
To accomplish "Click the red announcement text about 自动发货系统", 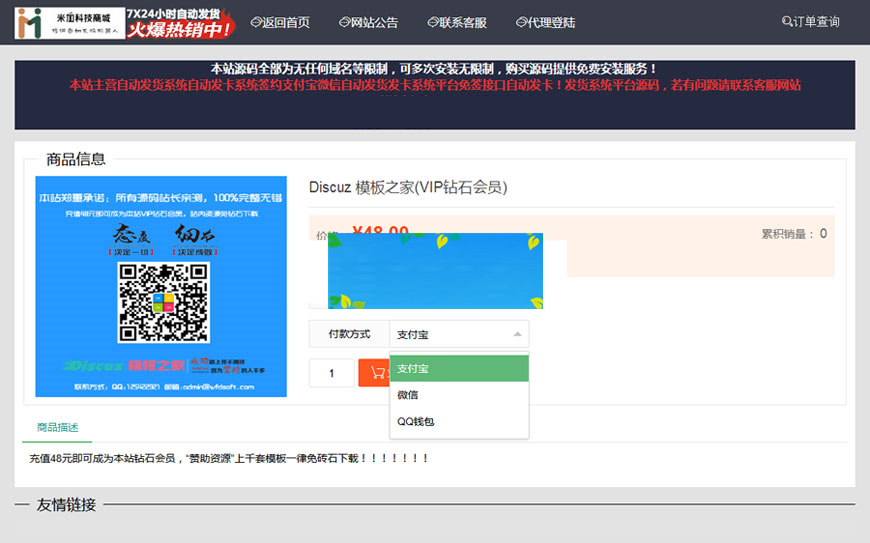I will pyautogui.click(x=435, y=86).
